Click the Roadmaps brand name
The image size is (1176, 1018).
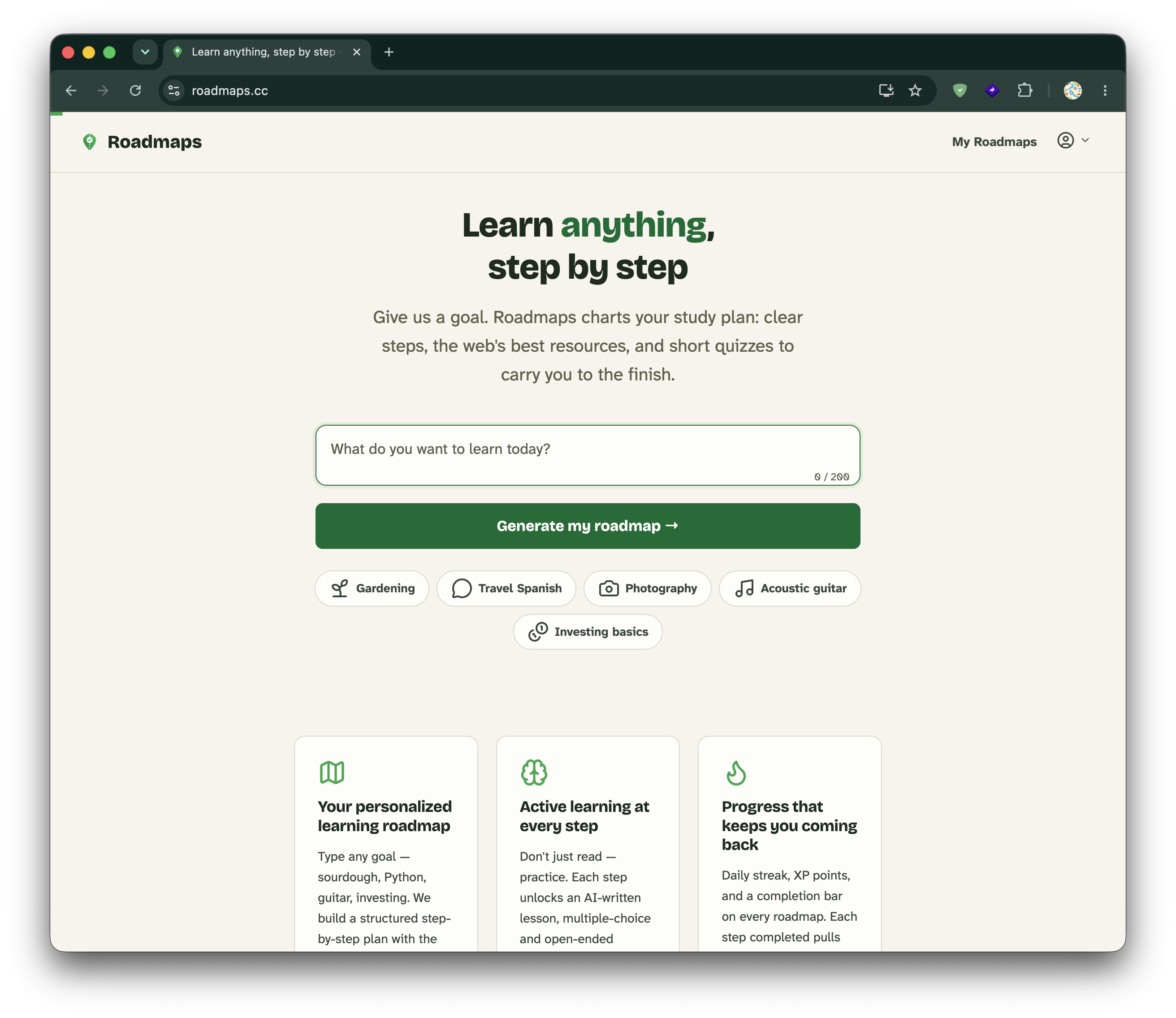click(155, 142)
